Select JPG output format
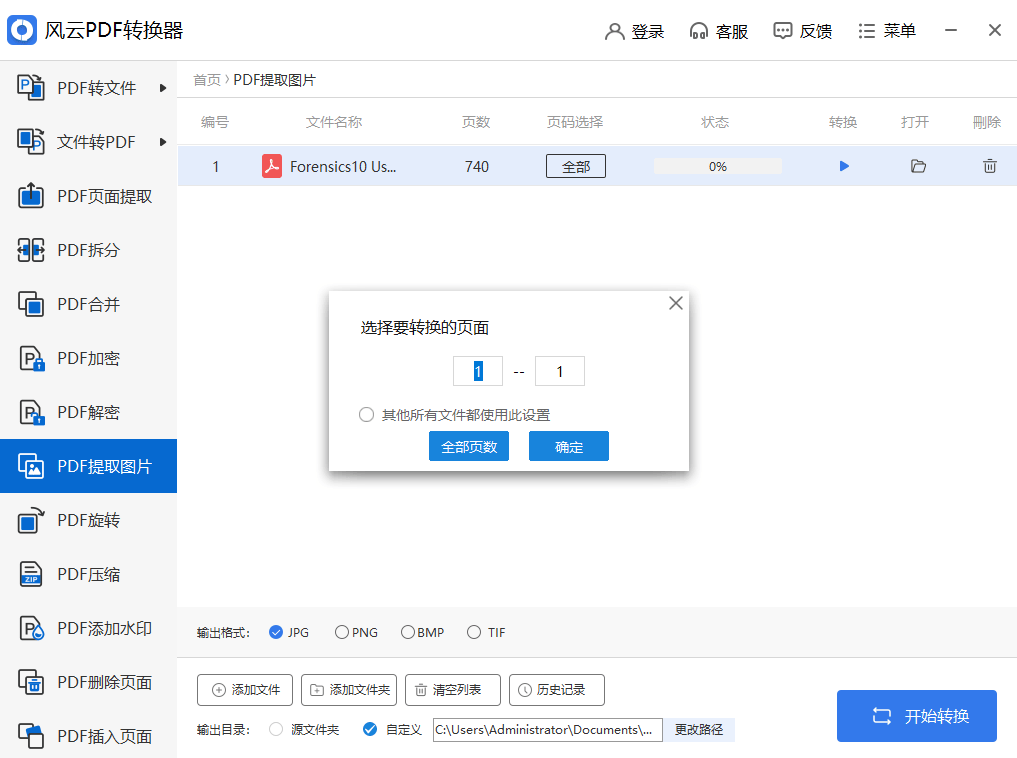 coord(276,632)
